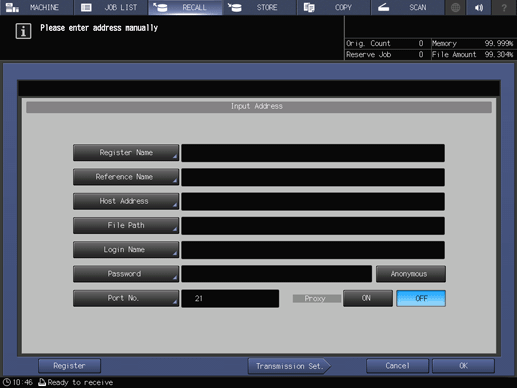Click the bottom Register button

click(x=69, y=366)
